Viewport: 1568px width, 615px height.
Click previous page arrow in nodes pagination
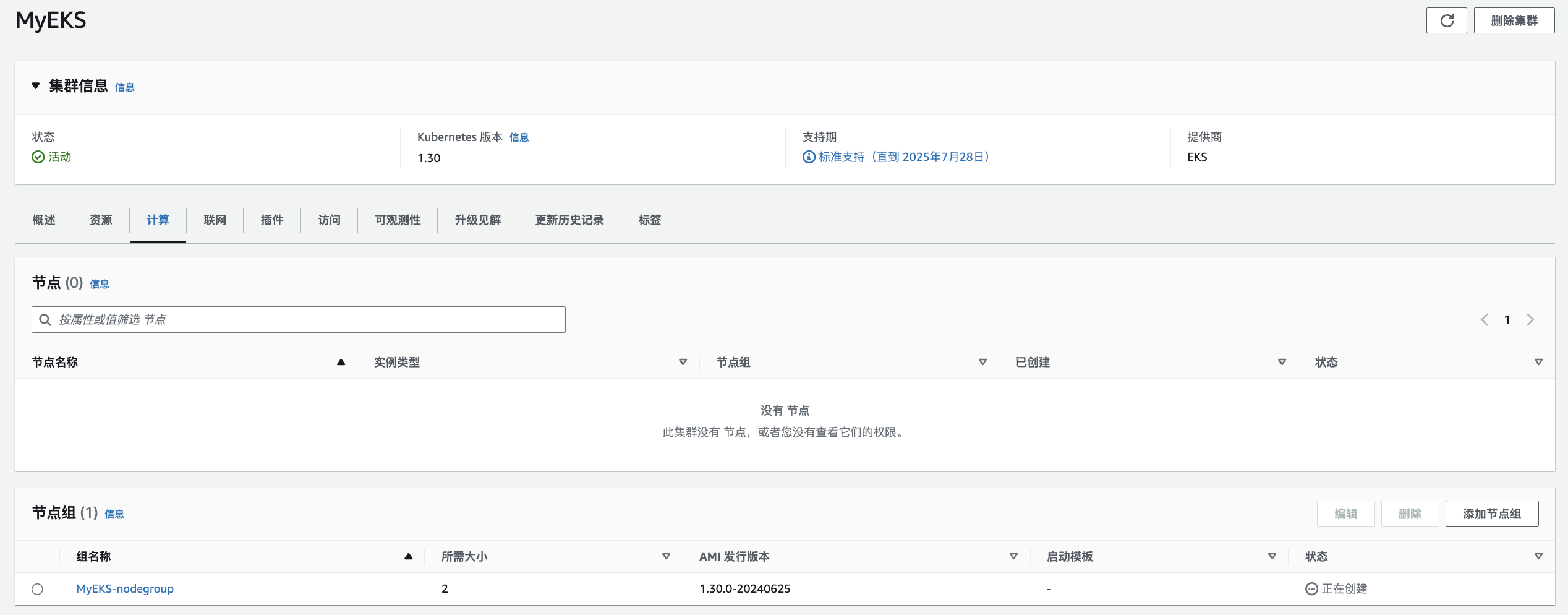[x=1484, y=320]
